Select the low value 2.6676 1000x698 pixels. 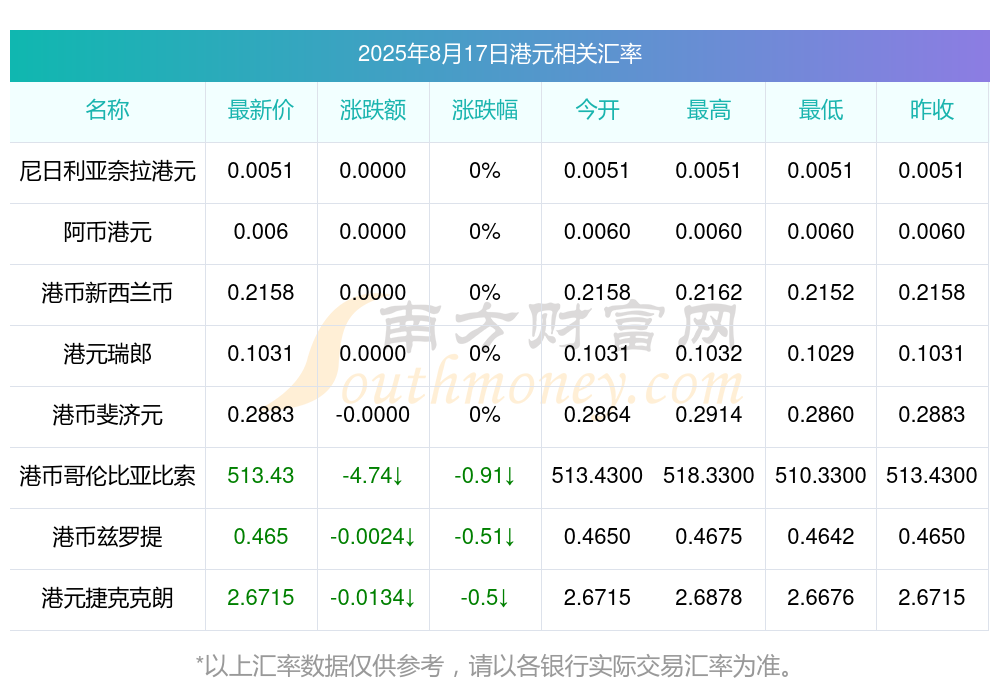point(821,598)
